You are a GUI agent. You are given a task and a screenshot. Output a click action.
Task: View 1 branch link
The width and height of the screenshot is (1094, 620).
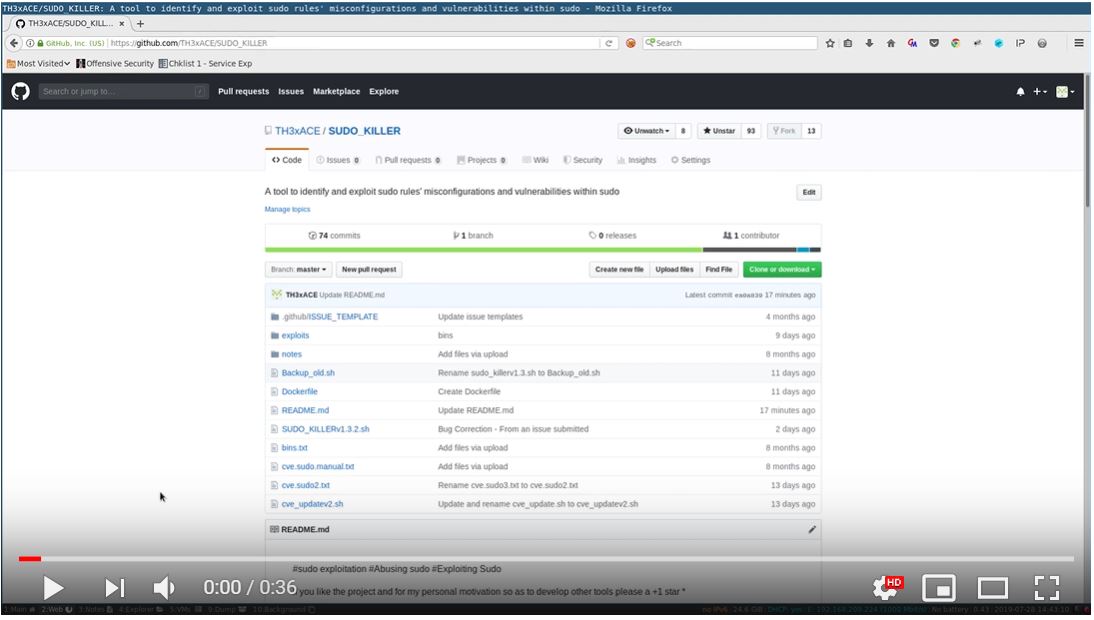tap(473, 236)
